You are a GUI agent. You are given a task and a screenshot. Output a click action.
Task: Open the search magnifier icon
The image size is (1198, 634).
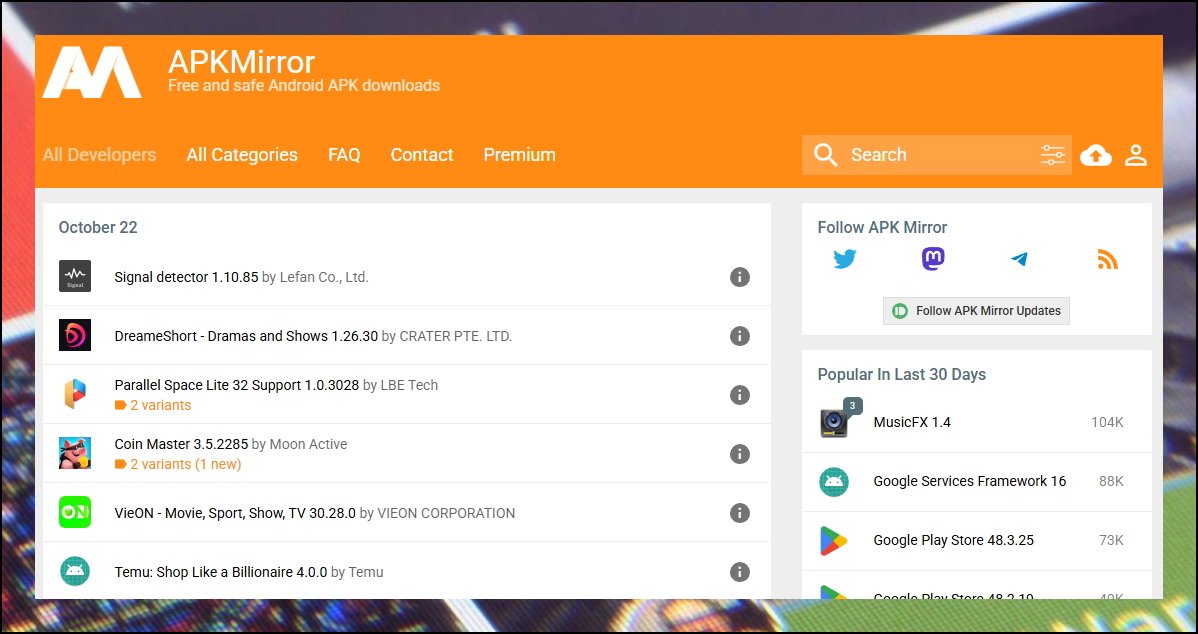pos(825,154)
